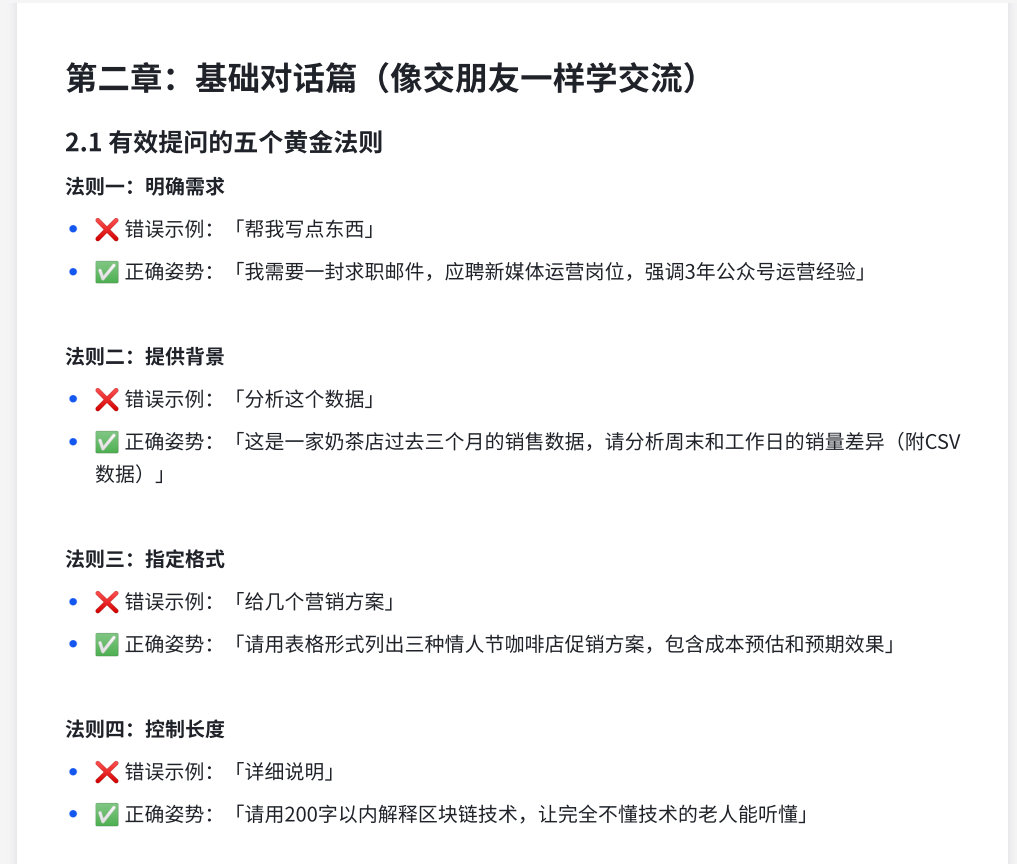
Task: Click the quoted text 「给几个营销方案」
Action: pyautogui.click(x=314, y=602)
